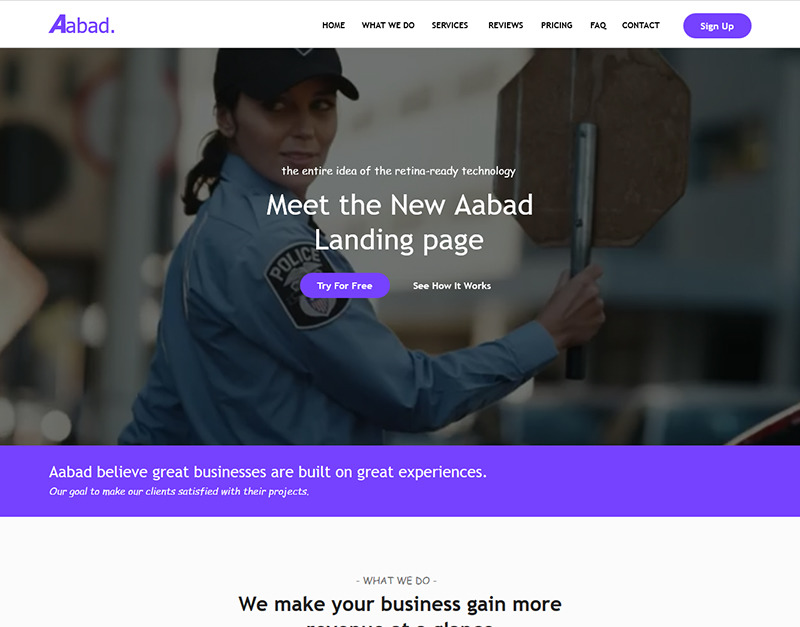Click the stop sign in hero image
Viewport: 800px width, 627px height.
coord(592,148)
